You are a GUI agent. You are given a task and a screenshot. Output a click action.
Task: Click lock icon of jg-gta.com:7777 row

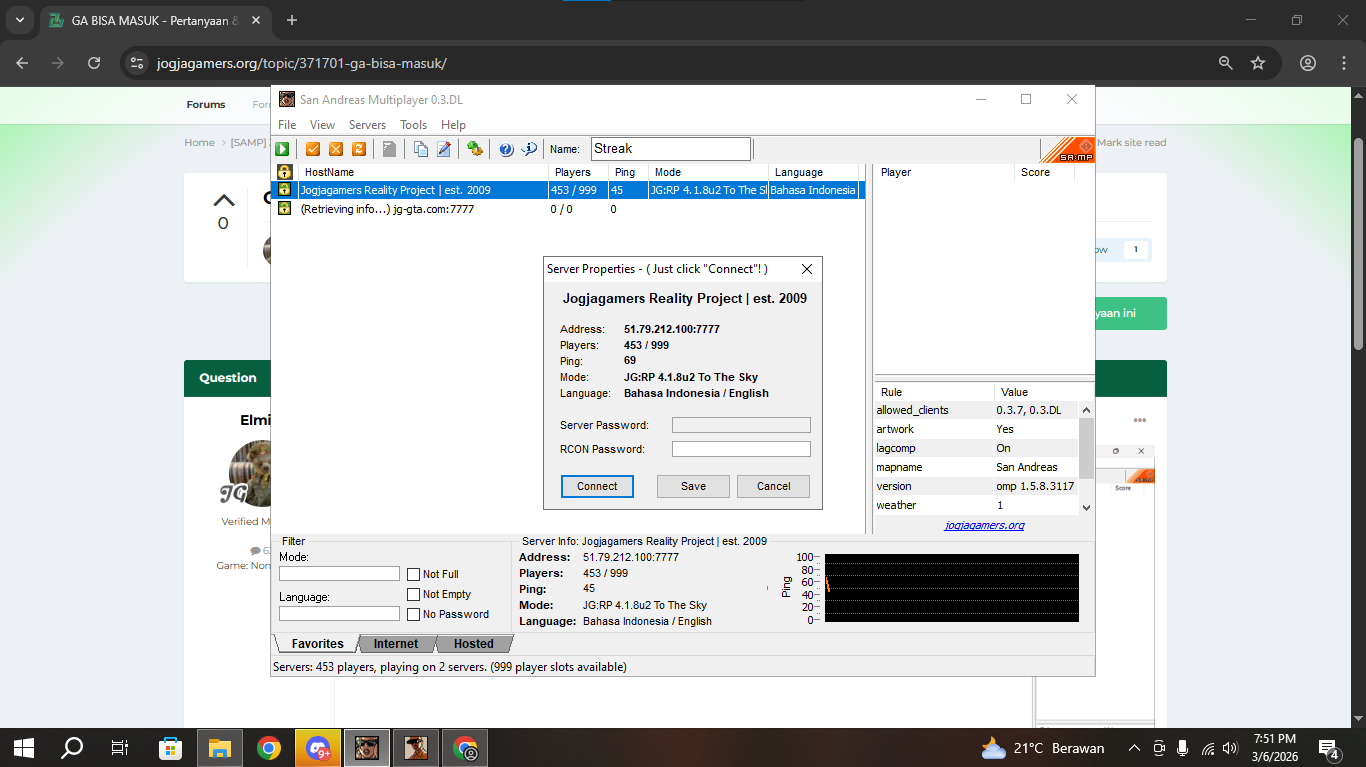pos(284,209)
